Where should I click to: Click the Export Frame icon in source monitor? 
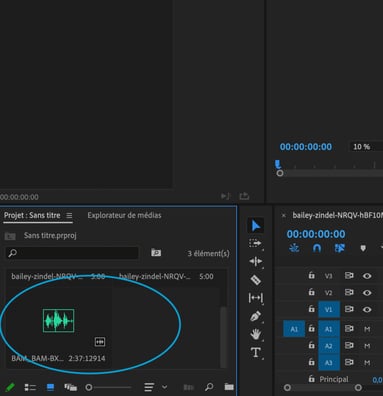click(x=244, y=196)
